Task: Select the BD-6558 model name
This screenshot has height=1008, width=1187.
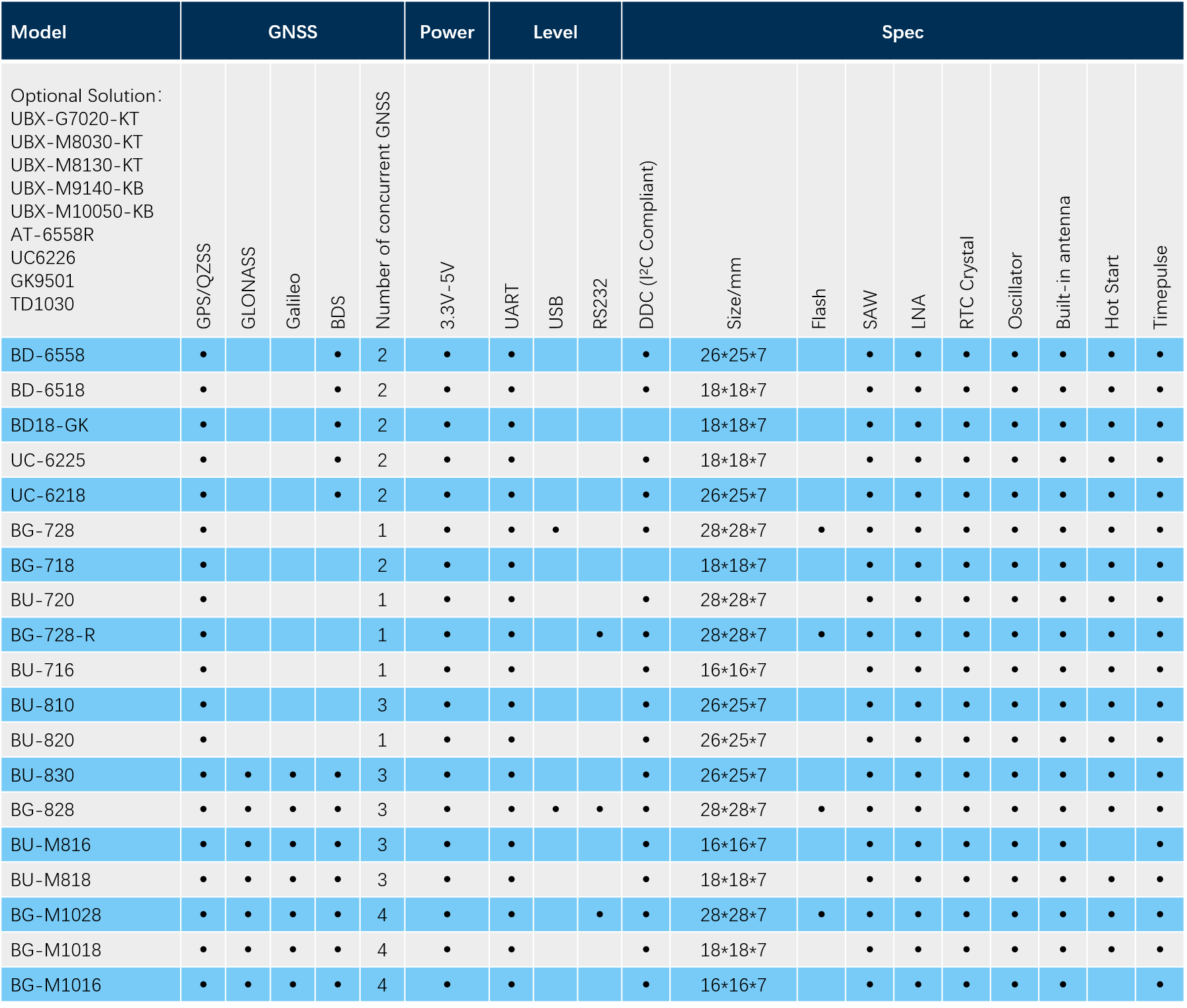Action: (x=48, y=355)
